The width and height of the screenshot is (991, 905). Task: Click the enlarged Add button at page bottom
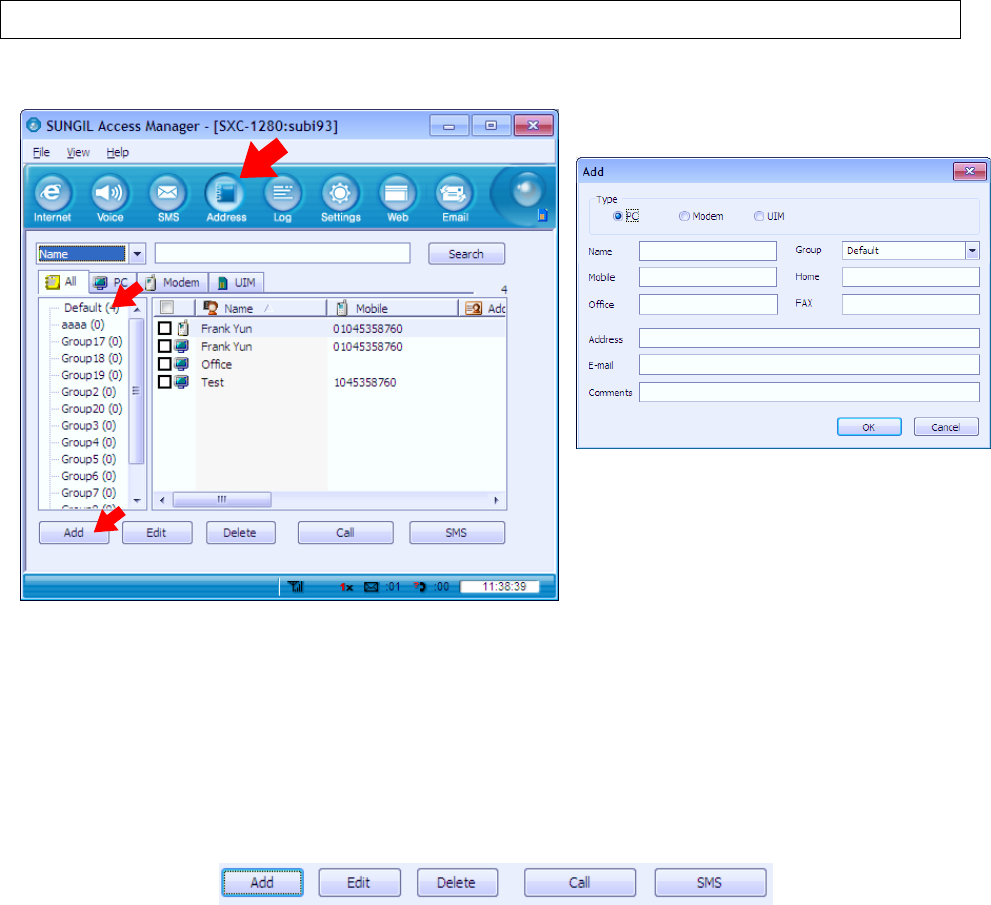(262, 882)
